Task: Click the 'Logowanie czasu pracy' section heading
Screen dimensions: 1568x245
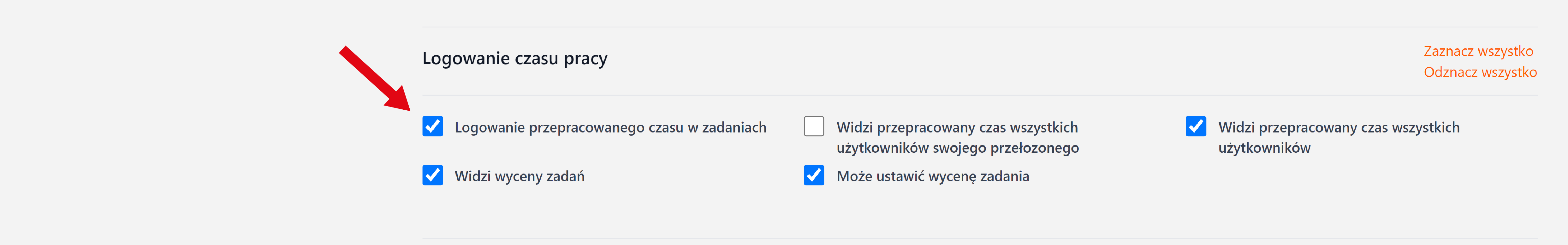Action: pyautogui.click(x=514, y=58)
